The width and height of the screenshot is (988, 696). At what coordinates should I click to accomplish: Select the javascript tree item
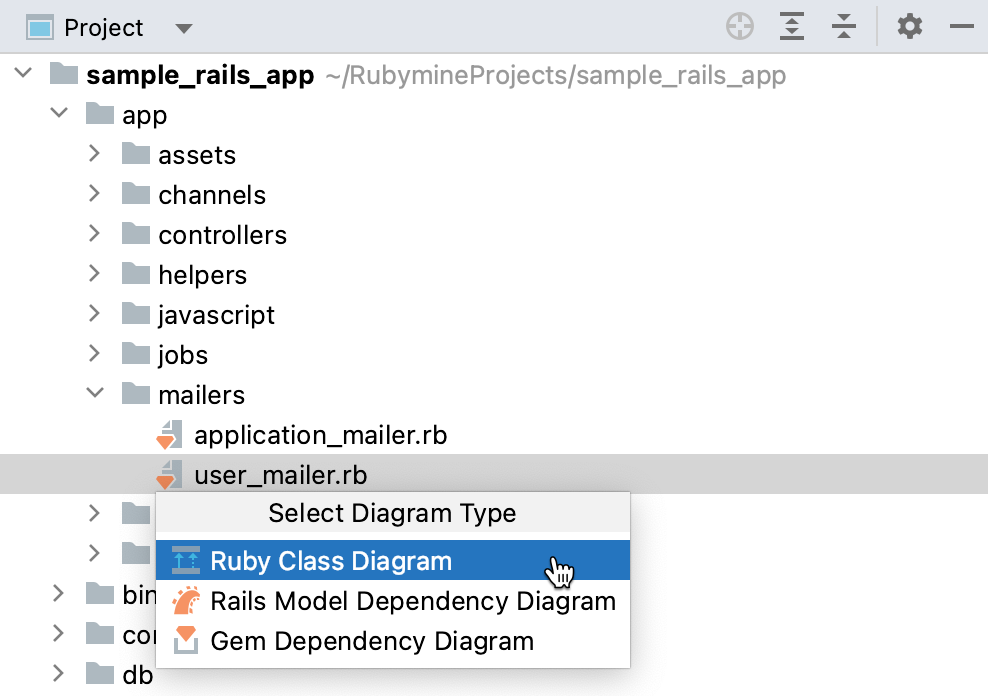coord(216,314)
